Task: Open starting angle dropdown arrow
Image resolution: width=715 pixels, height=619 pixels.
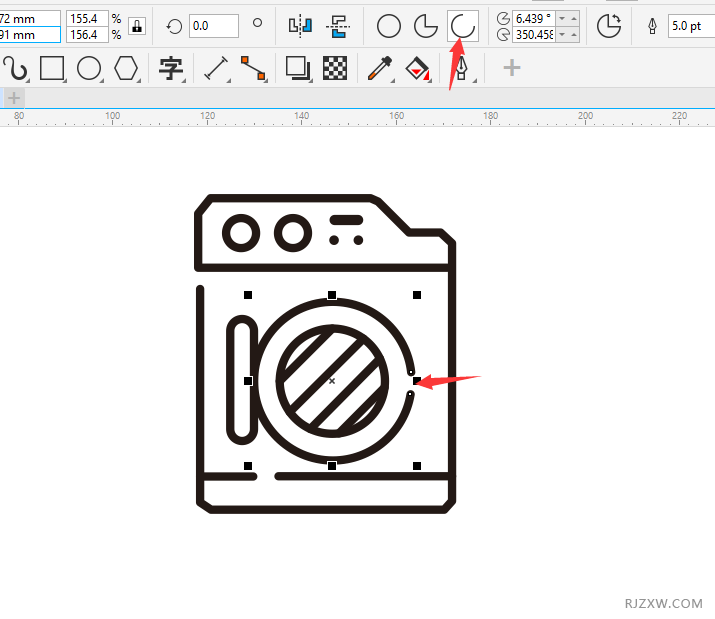Action: [x=562, y=18]
